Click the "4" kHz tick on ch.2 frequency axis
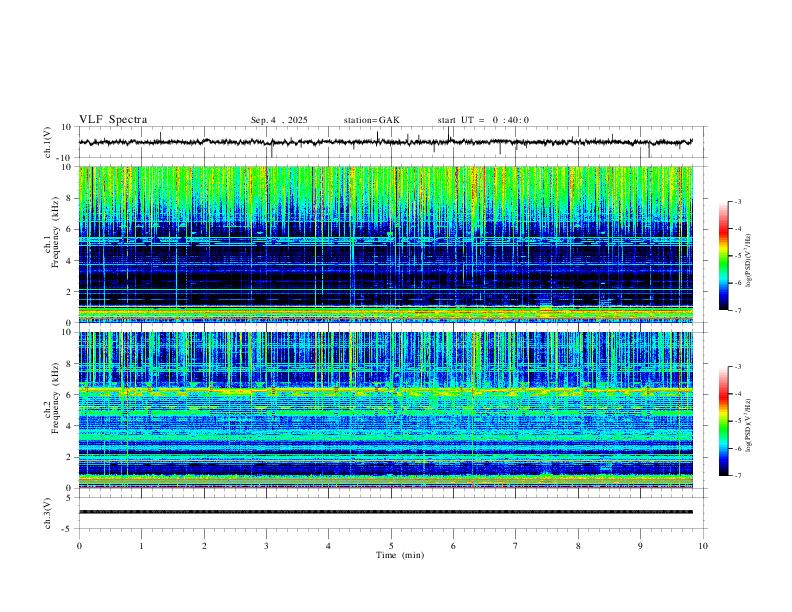 70,426
